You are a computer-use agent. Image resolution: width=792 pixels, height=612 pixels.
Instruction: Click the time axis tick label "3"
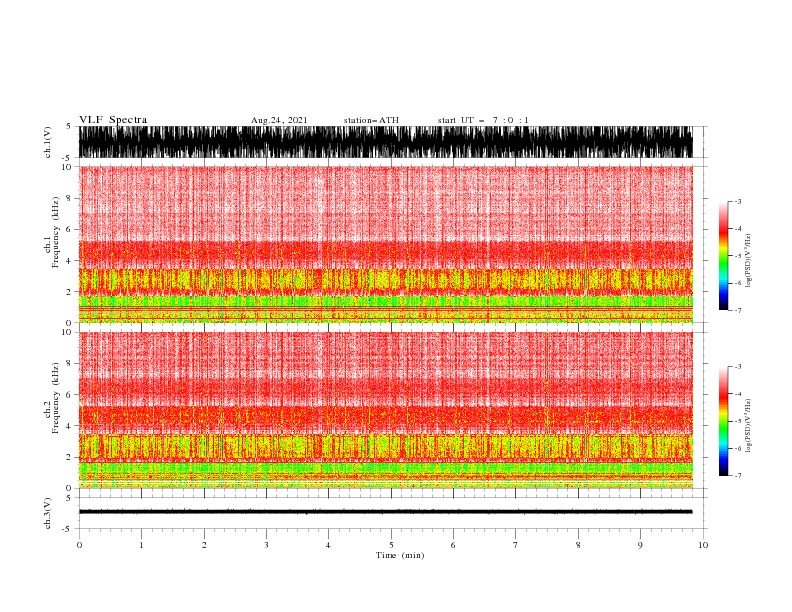(266, 545)
